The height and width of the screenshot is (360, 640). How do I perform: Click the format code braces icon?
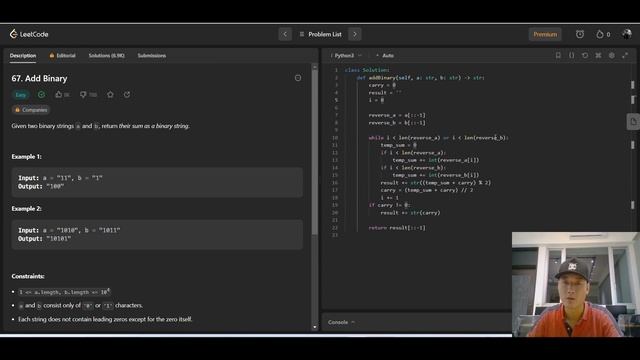pyautogui.click(x=571, y=55)
